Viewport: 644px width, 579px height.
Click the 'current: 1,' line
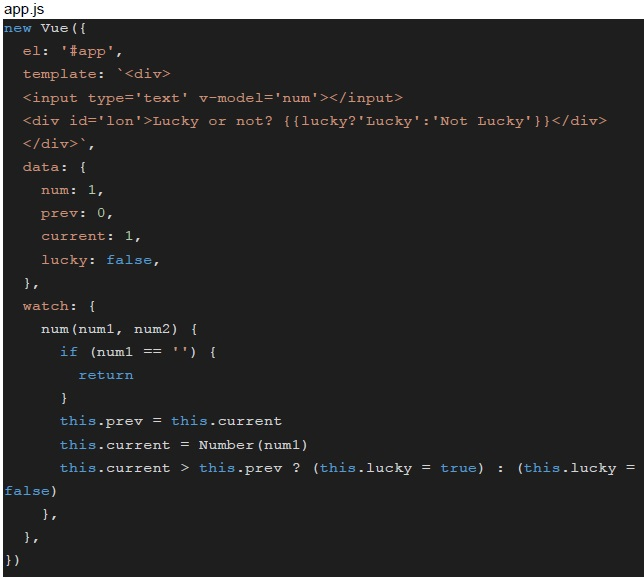click(91, 236)
